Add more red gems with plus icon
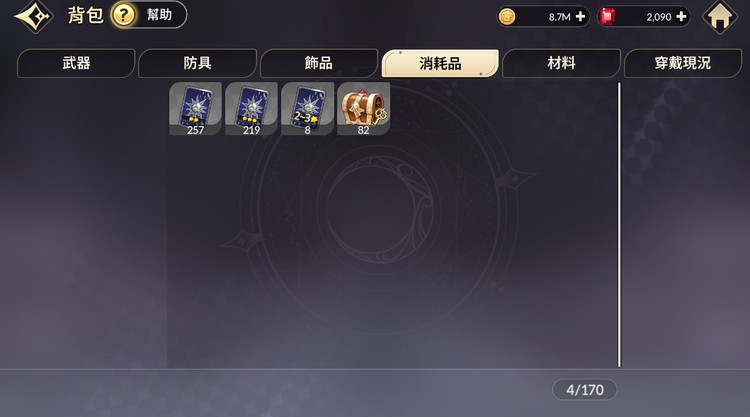 pos(681,17)
